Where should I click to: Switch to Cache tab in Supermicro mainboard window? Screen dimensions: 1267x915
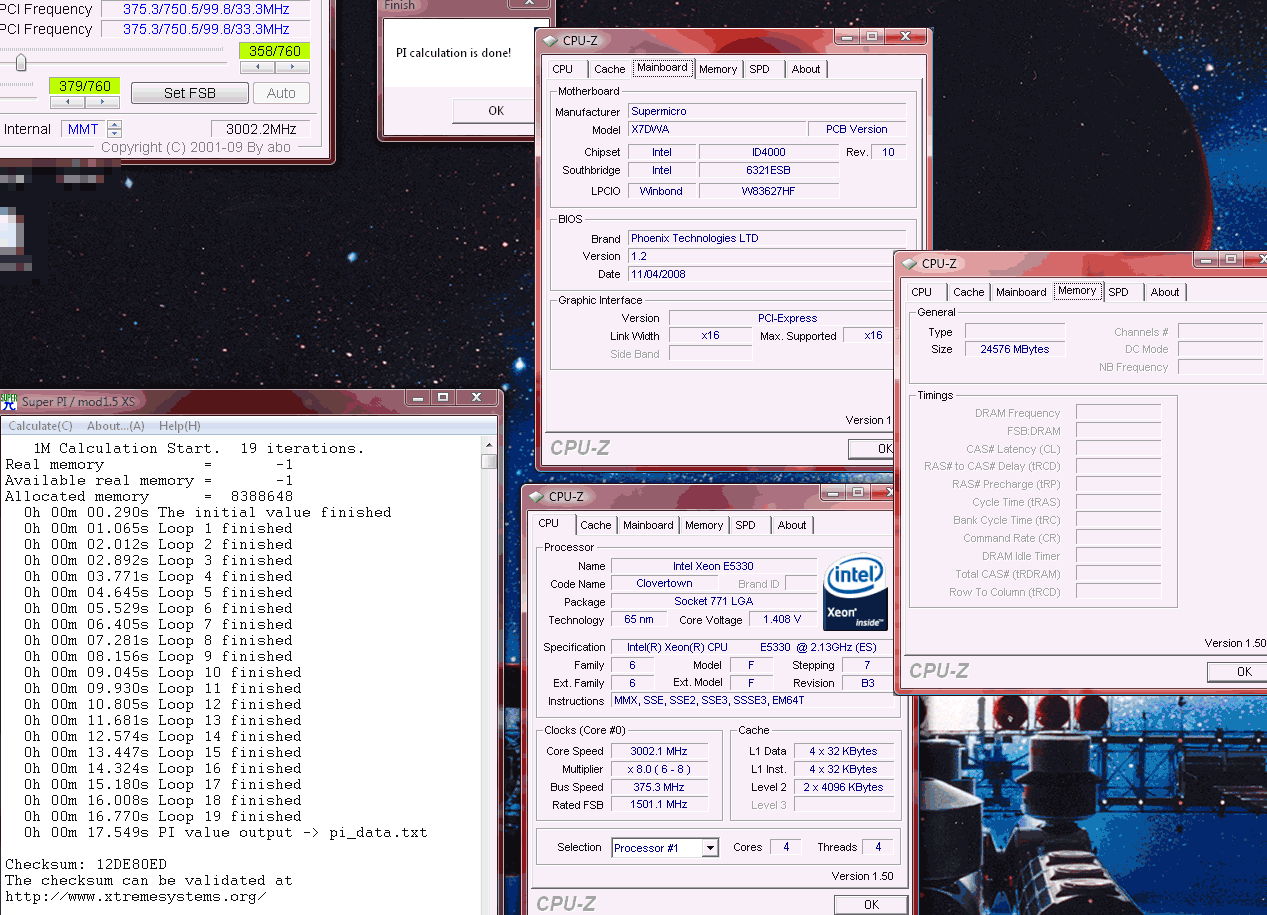[609, 69]
